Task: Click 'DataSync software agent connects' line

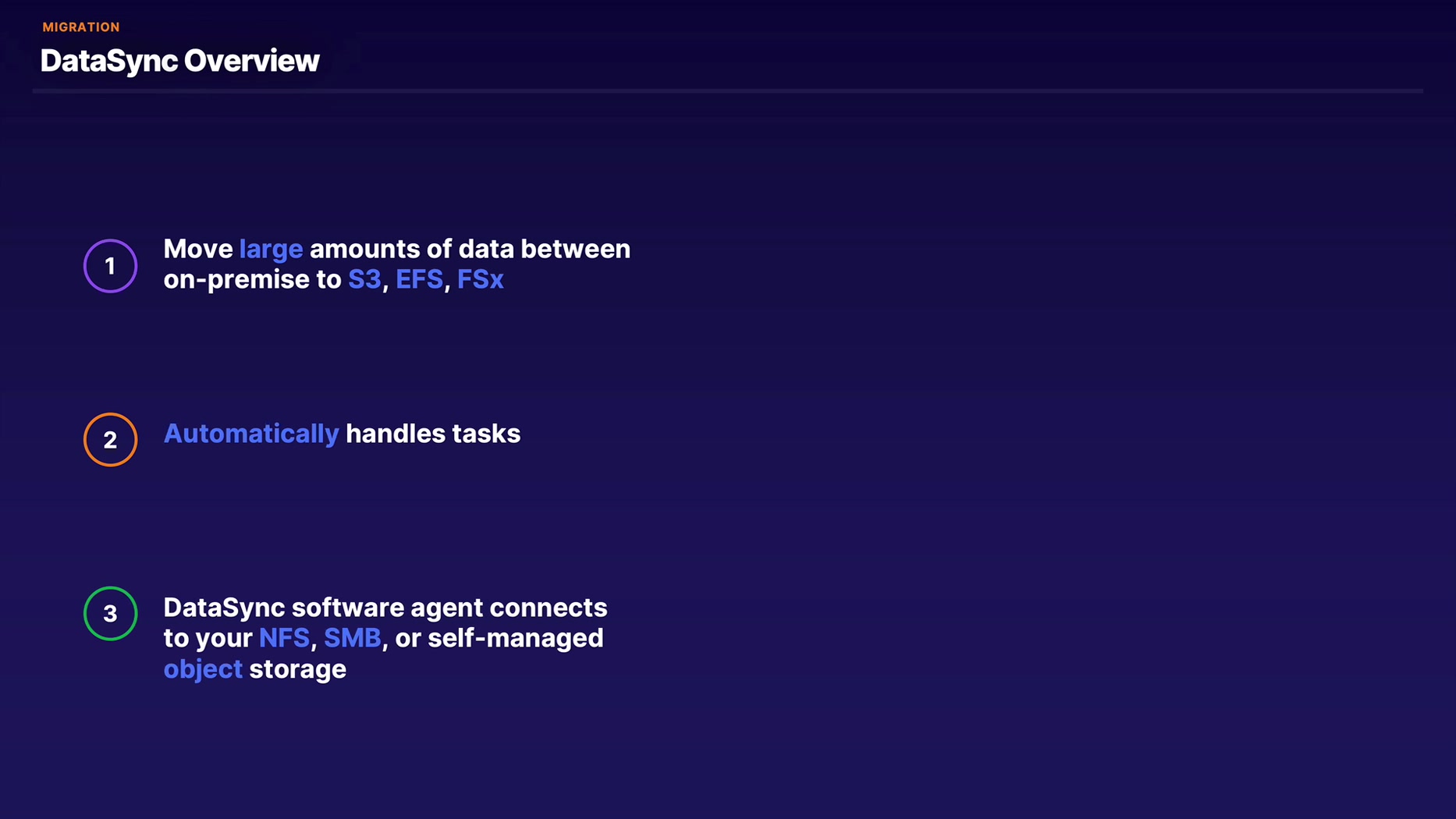Action: tap(385, 608)
